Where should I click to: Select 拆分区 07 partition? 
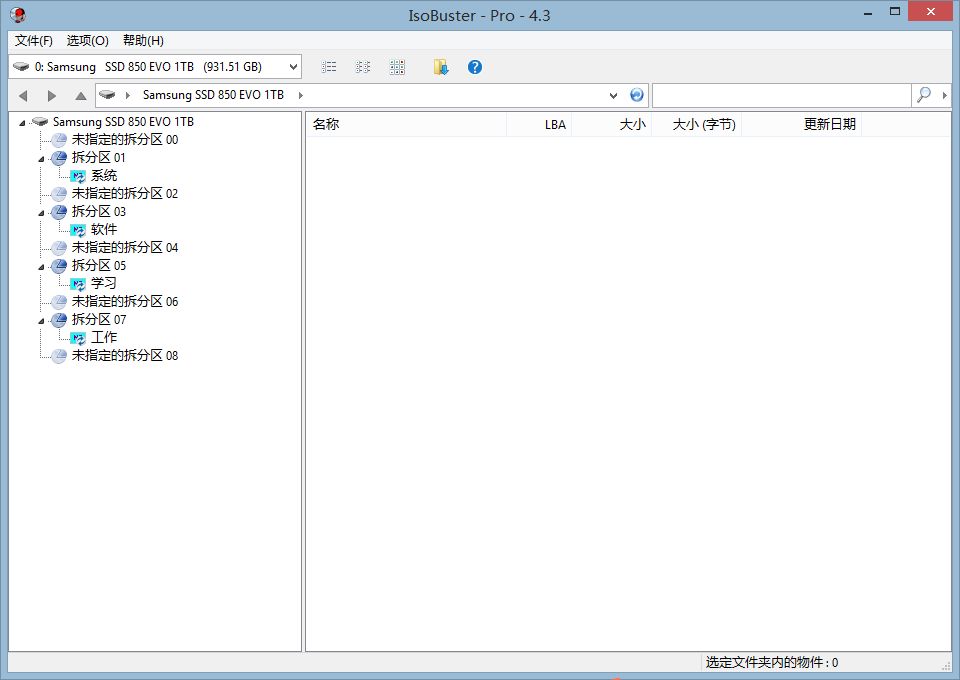pos(99,319)
